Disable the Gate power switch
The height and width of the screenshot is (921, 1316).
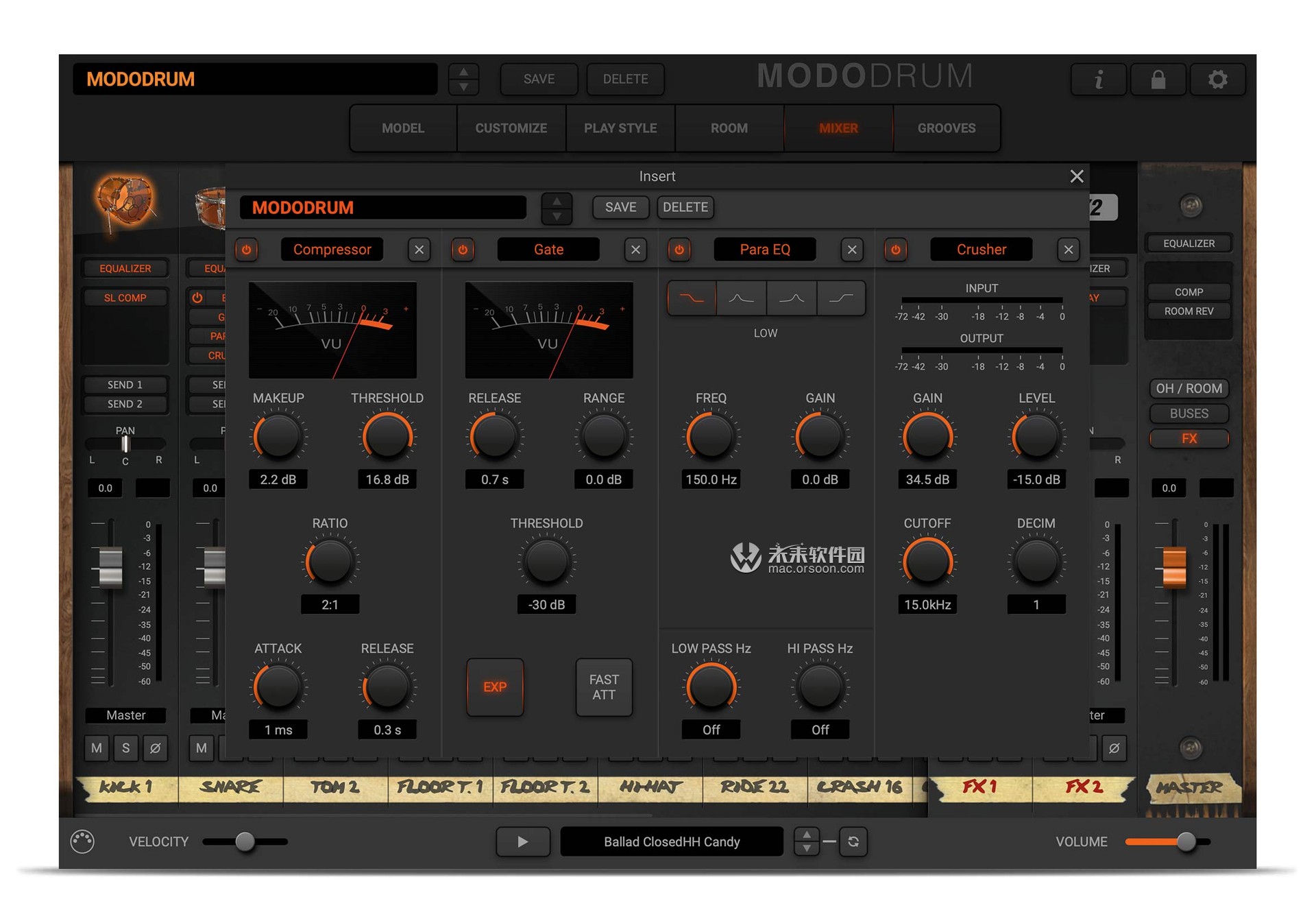coord(463,250)
